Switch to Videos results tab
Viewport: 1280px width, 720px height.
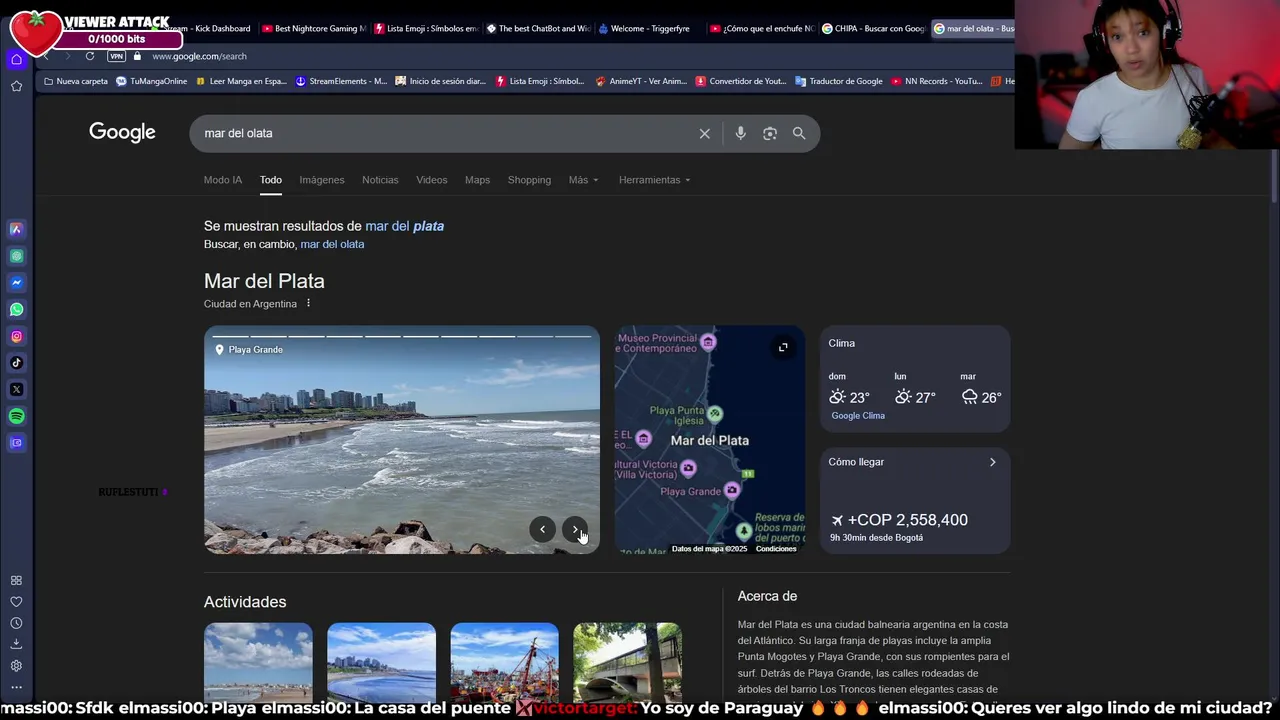432,180
